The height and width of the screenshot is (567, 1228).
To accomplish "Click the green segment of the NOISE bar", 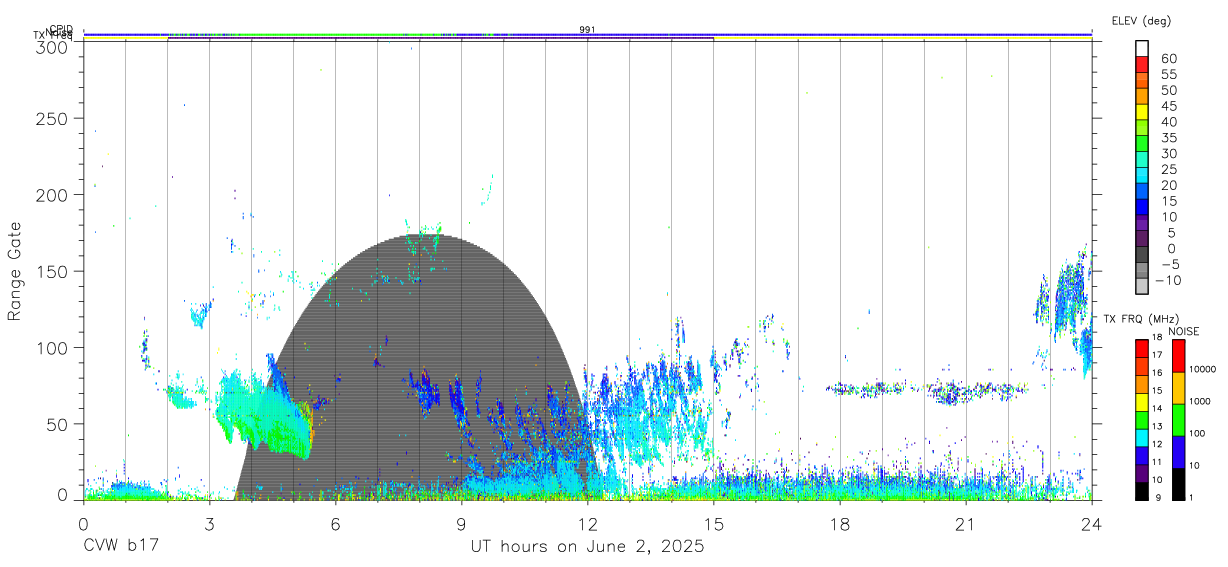I will tap(1178, 420).
